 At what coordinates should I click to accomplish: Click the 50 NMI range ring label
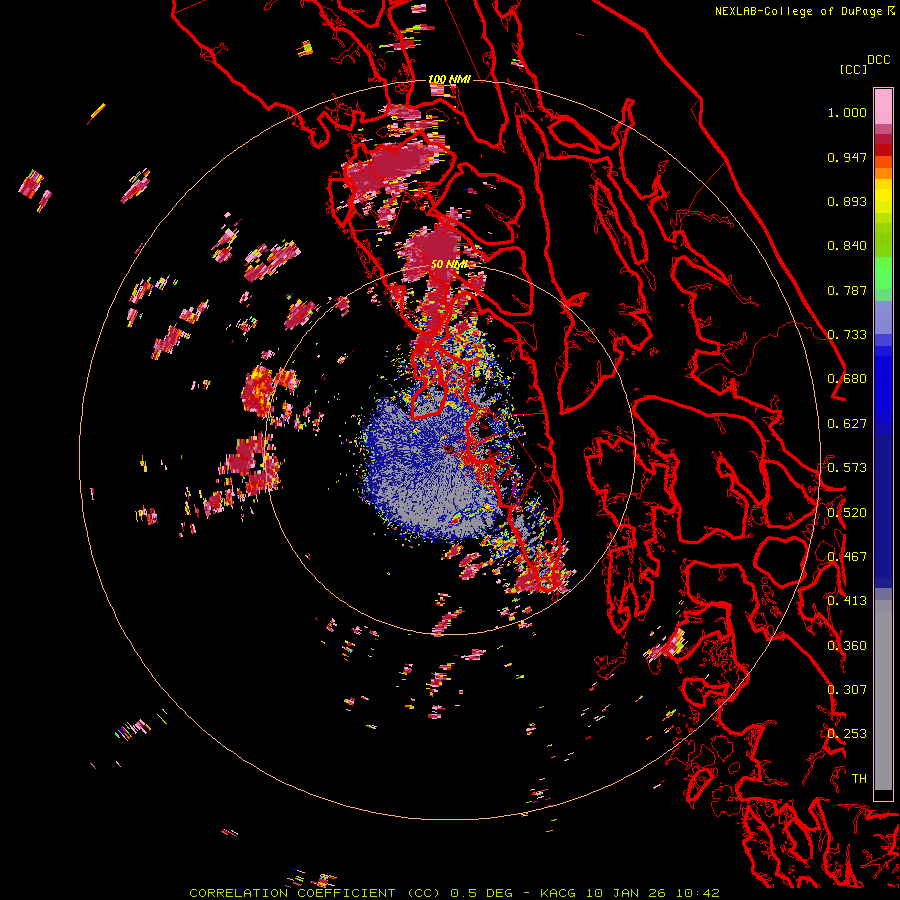[x=449, y=265]
